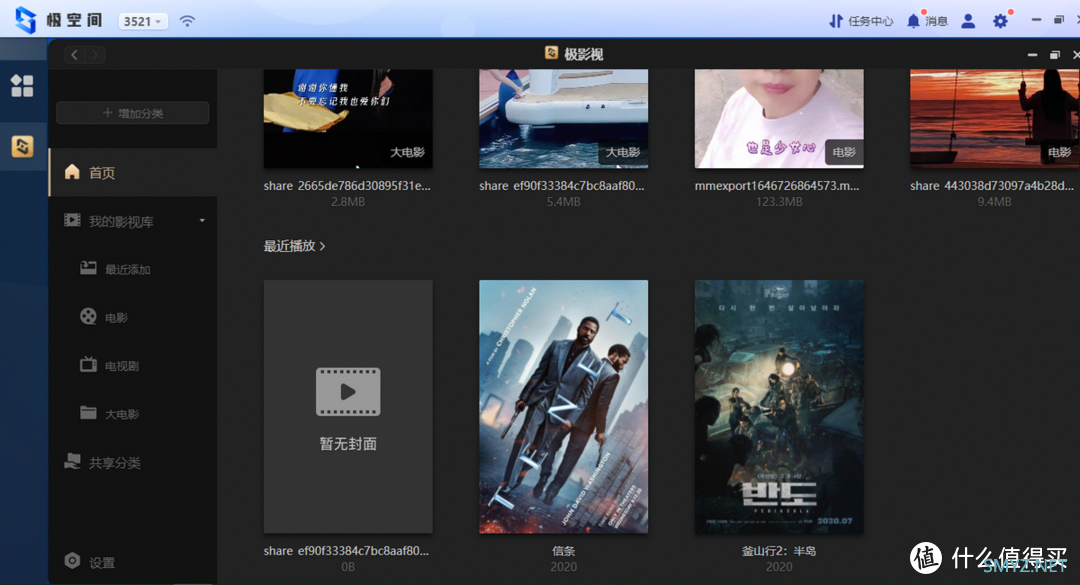Open the top bar settings gear

tap(1000, 21)
